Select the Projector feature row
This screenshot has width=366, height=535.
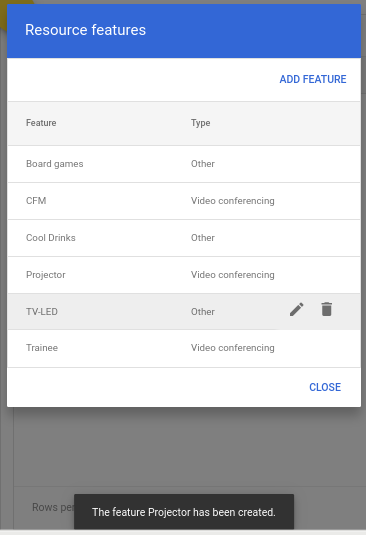184,275
